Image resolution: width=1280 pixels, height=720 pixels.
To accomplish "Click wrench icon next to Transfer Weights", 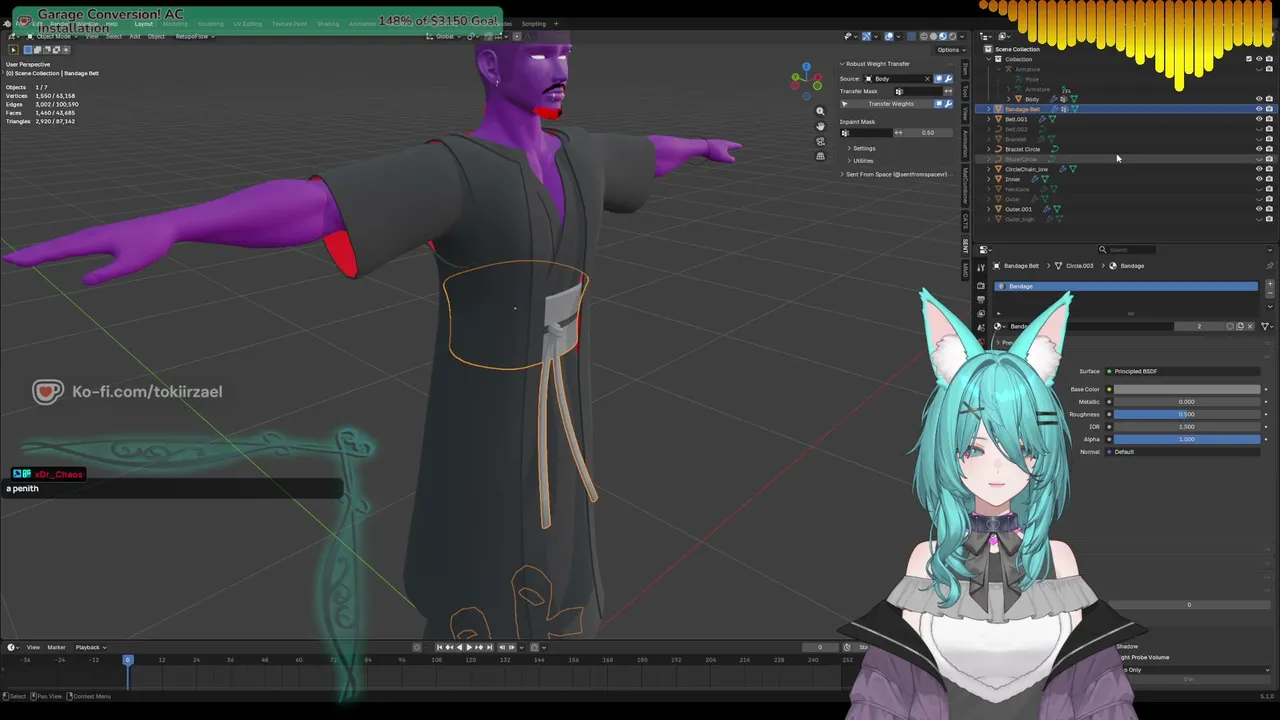I will tap(948, 104).
